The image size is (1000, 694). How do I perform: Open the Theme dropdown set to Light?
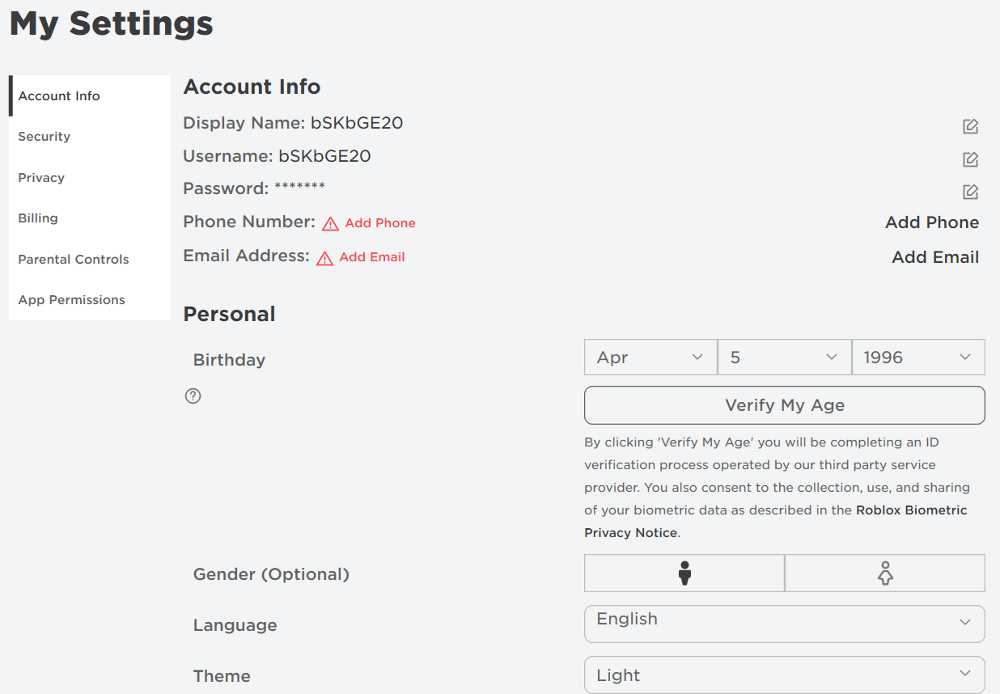(x=784, y=675)
